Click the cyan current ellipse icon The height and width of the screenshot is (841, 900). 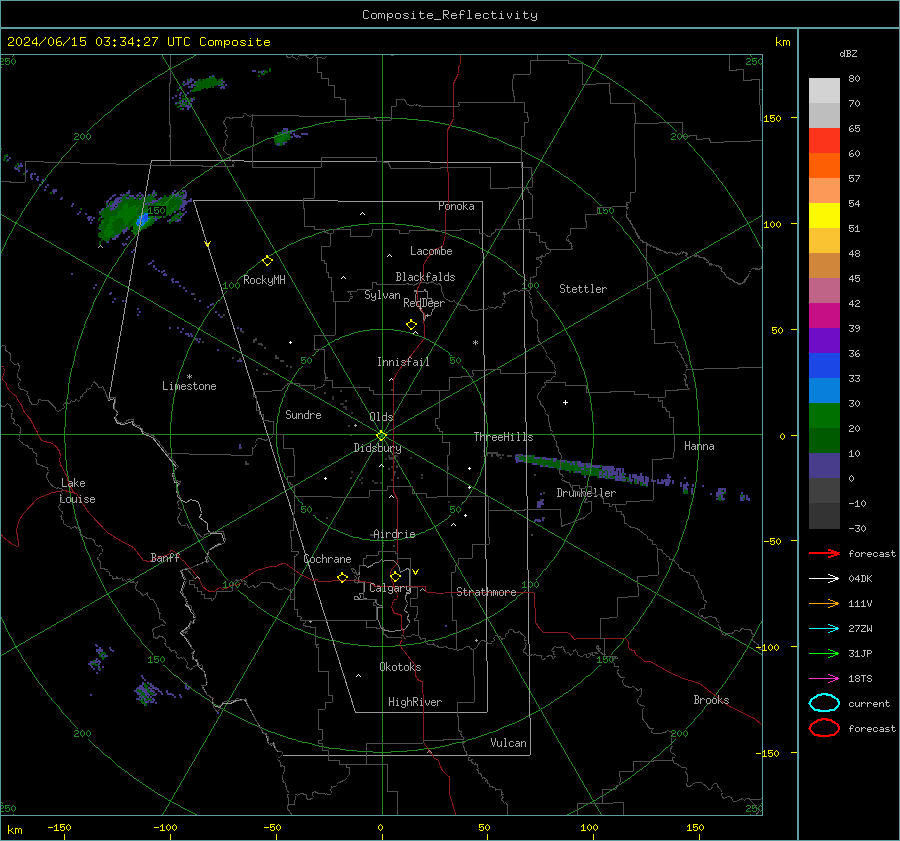coord(824,703)
